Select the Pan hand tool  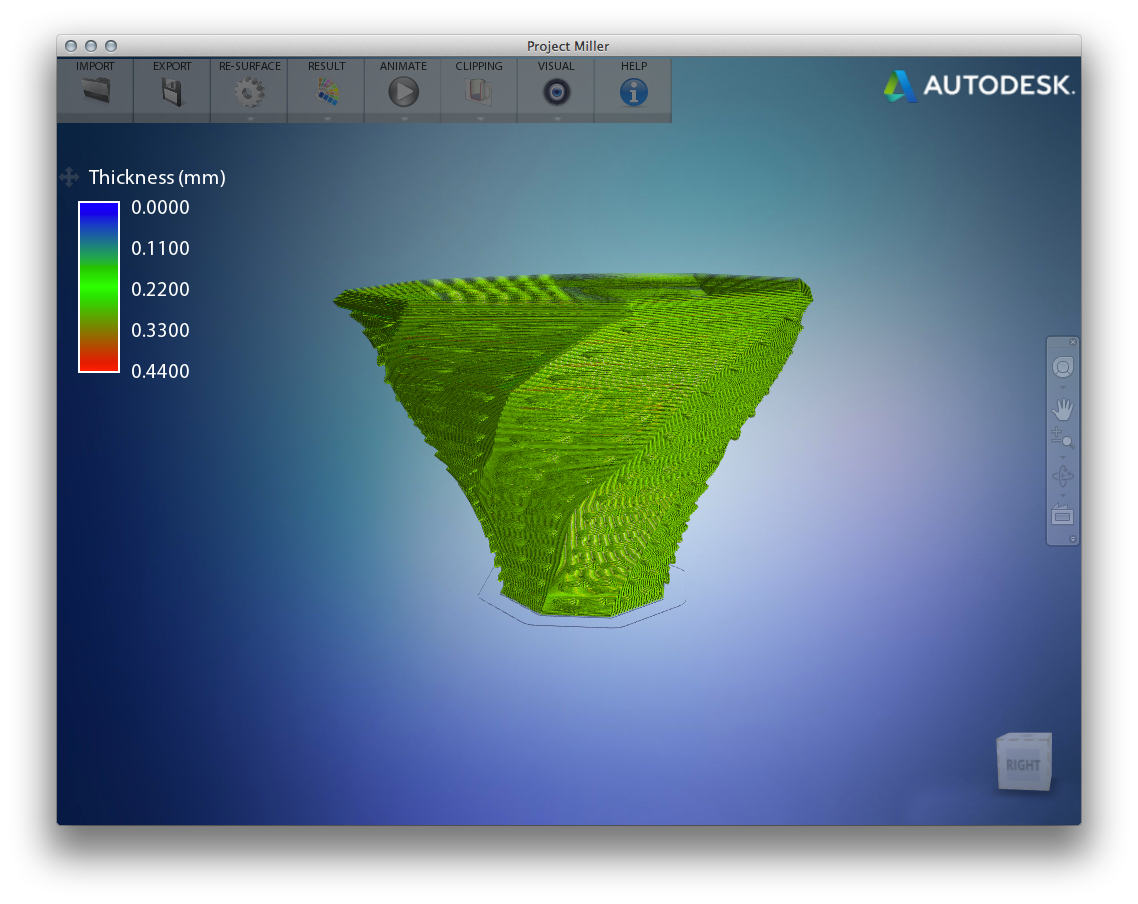tap(1062, 409)
